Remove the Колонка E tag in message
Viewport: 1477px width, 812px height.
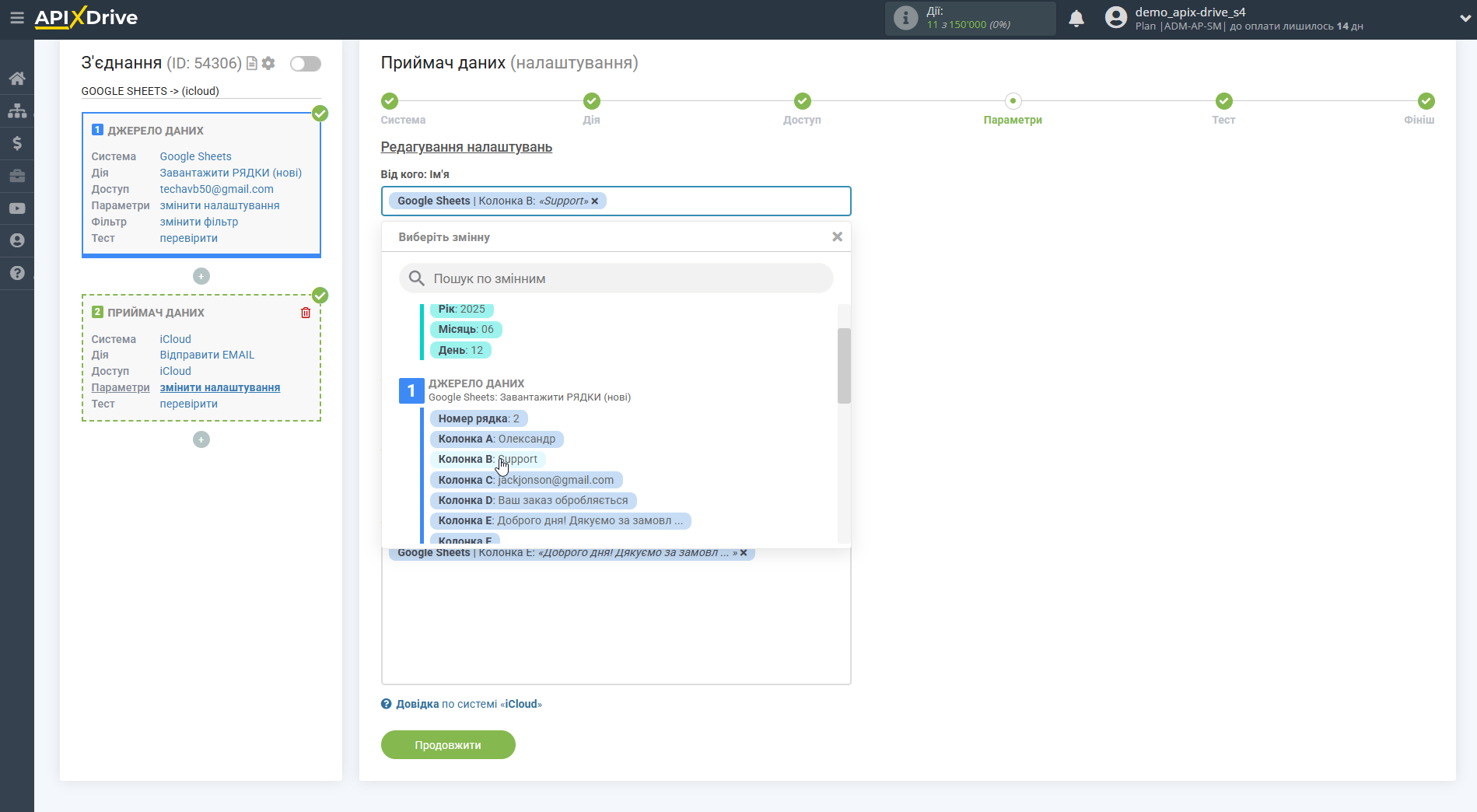(744, 553)
